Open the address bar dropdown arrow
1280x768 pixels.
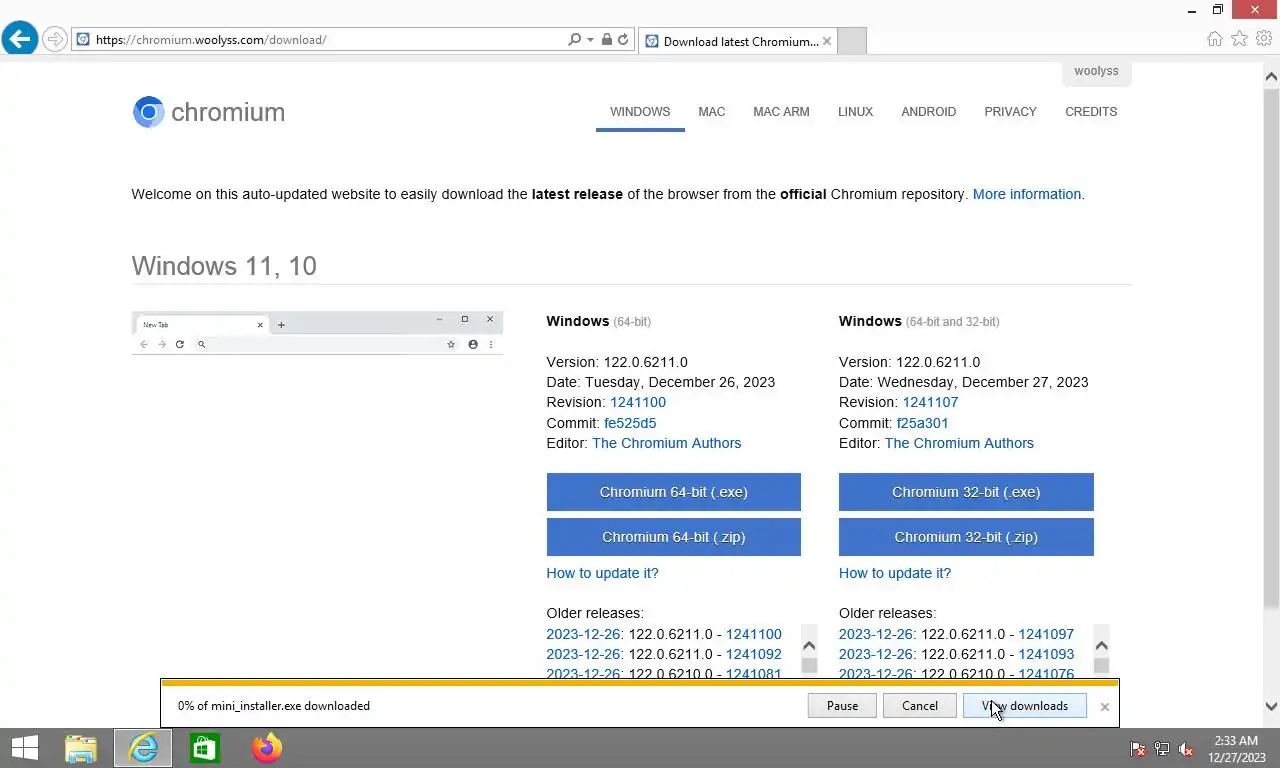click(590, 40)
